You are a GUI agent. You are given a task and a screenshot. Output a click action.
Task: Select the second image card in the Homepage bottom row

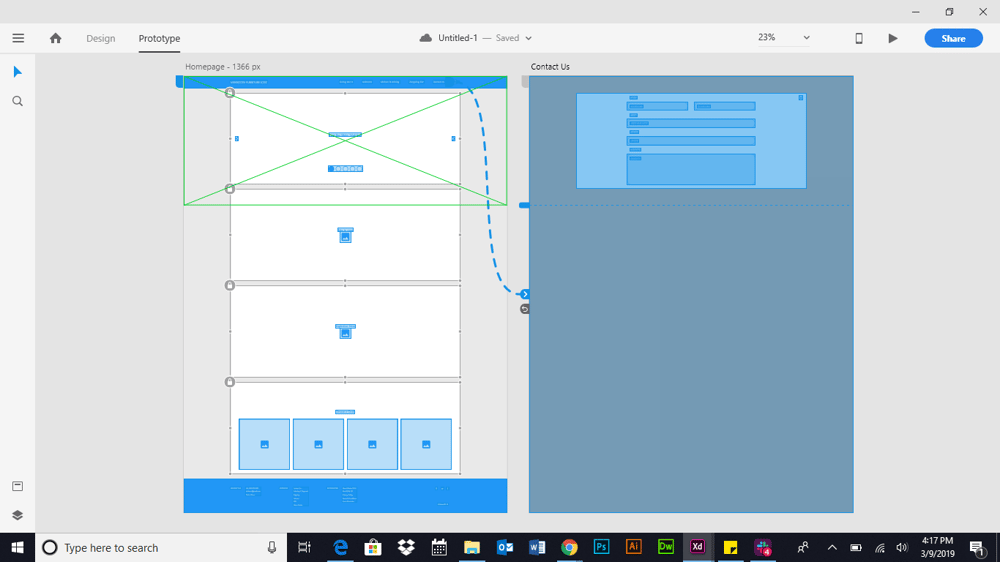(x=318, y=444)
